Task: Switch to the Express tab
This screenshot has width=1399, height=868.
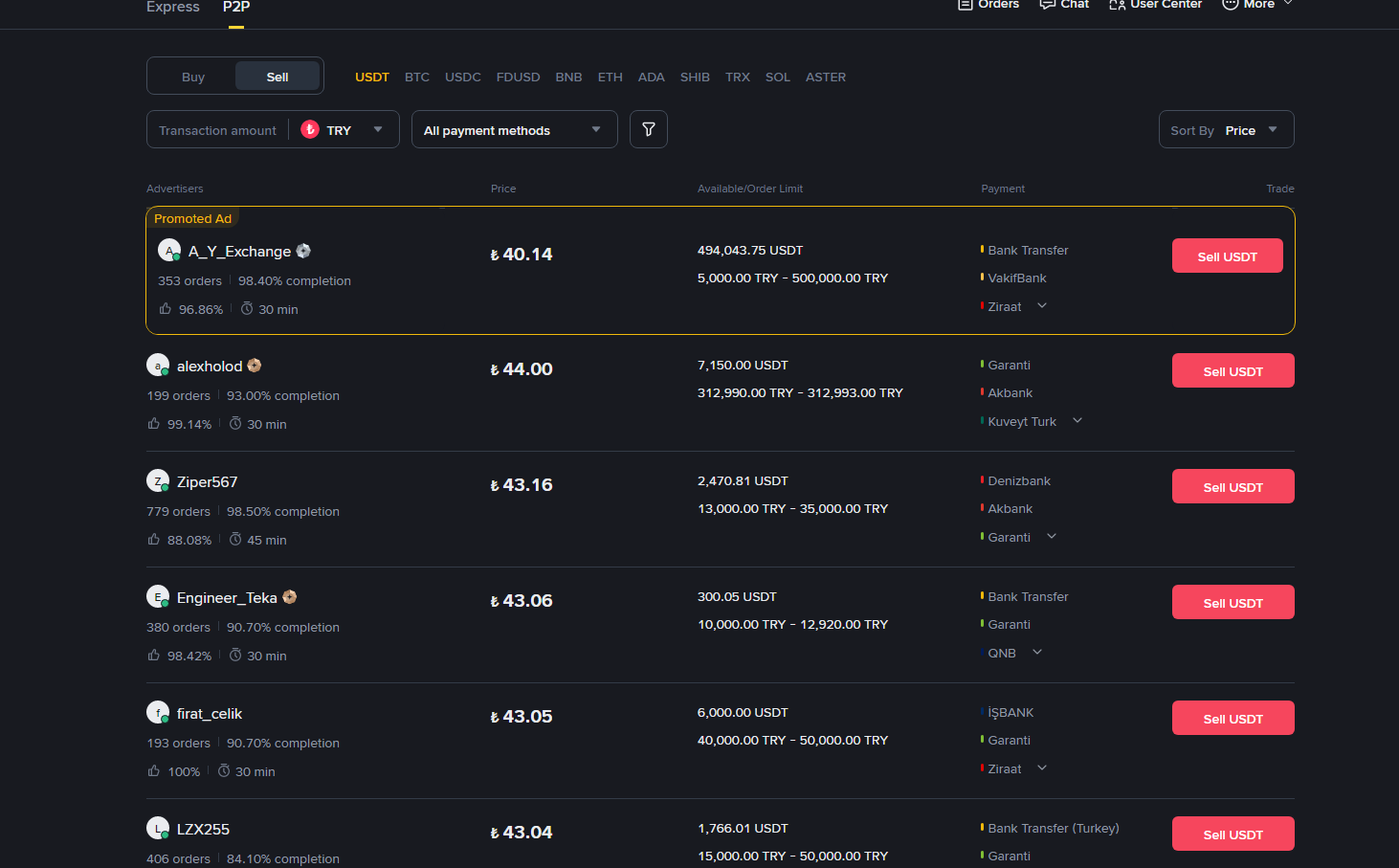Action: tap(172, 7)
